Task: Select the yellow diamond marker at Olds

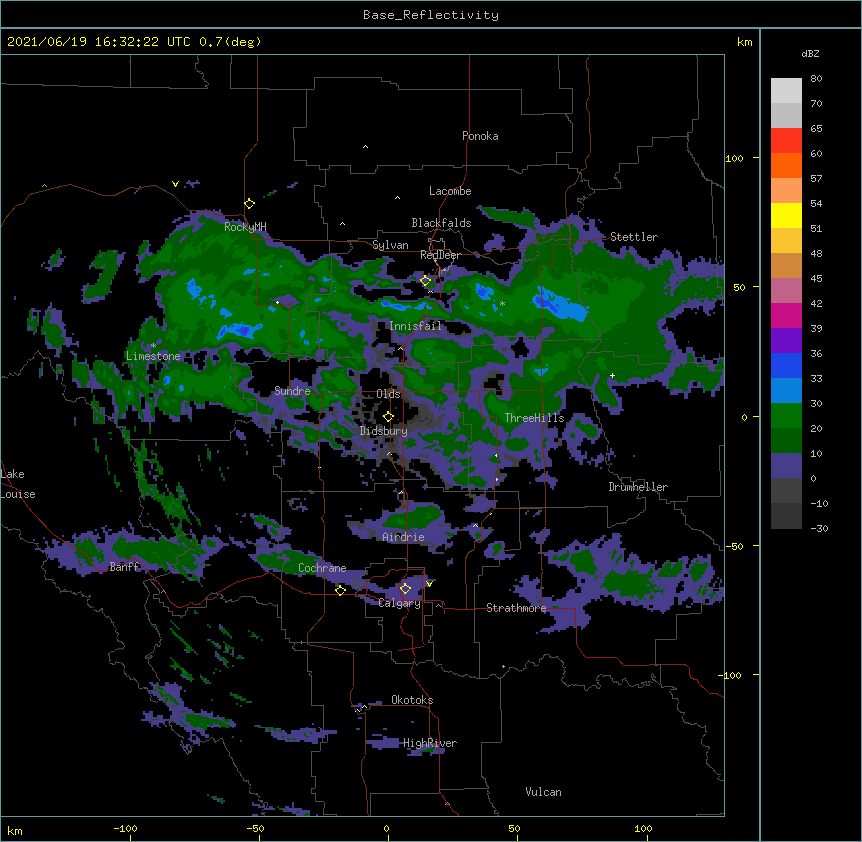Action: click(x=388, y=417)
